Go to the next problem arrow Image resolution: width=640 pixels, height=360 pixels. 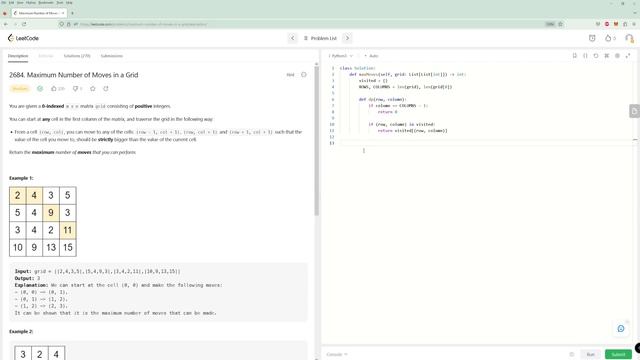click(347, 38)
